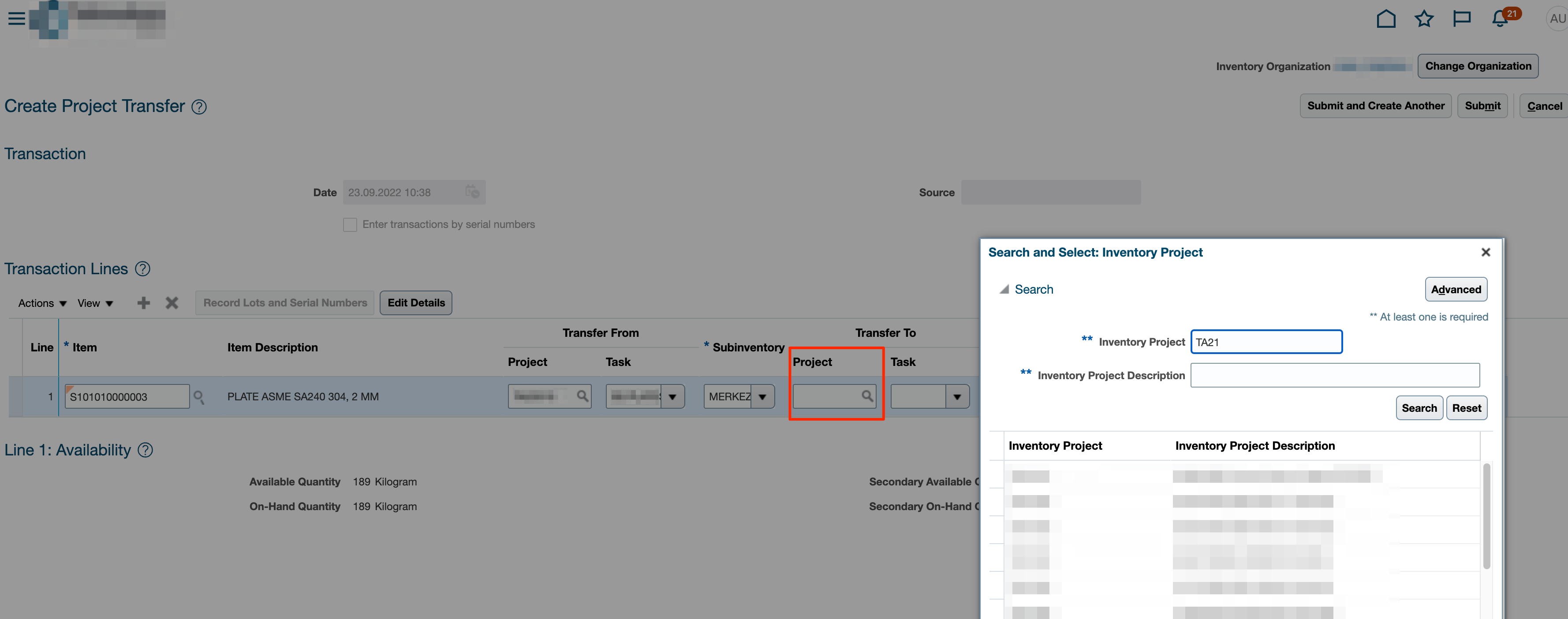This screenshot has height=619, width=1568.
Task: Open the Transfer To Project search magnifier
Action: point(867,396)
